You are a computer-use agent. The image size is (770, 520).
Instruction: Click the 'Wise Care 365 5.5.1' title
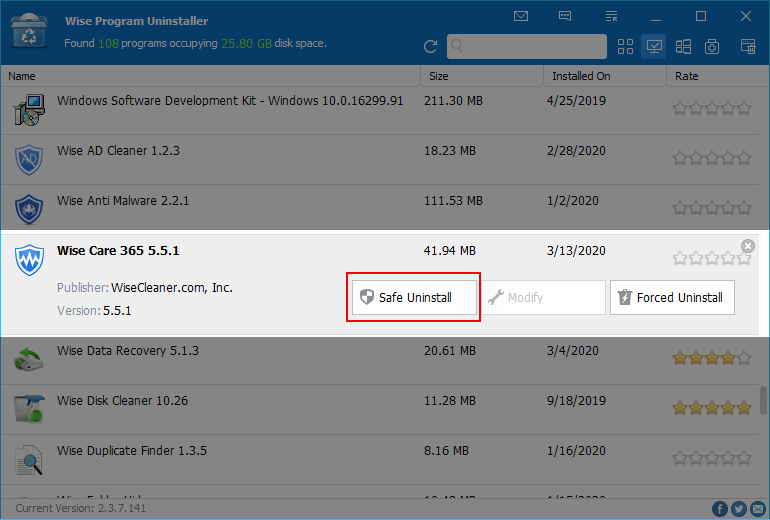118,251
